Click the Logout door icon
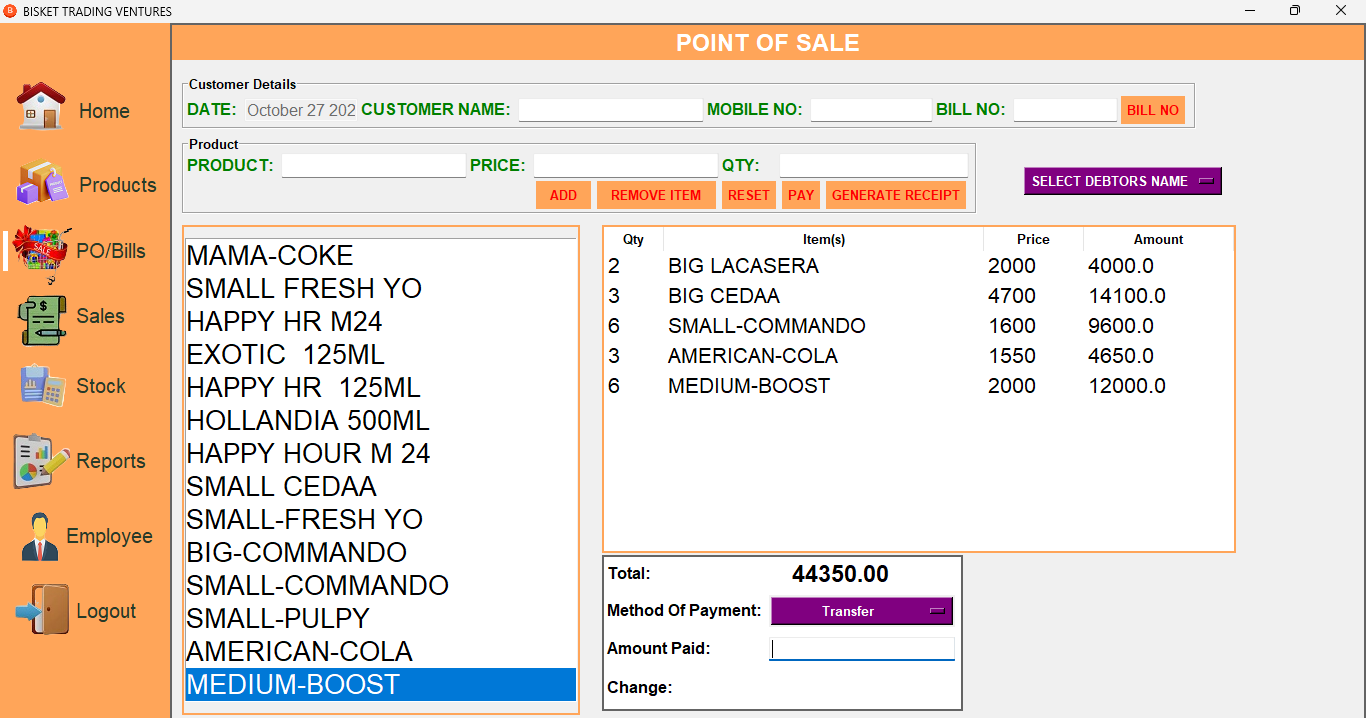 [x=42, y=610]
